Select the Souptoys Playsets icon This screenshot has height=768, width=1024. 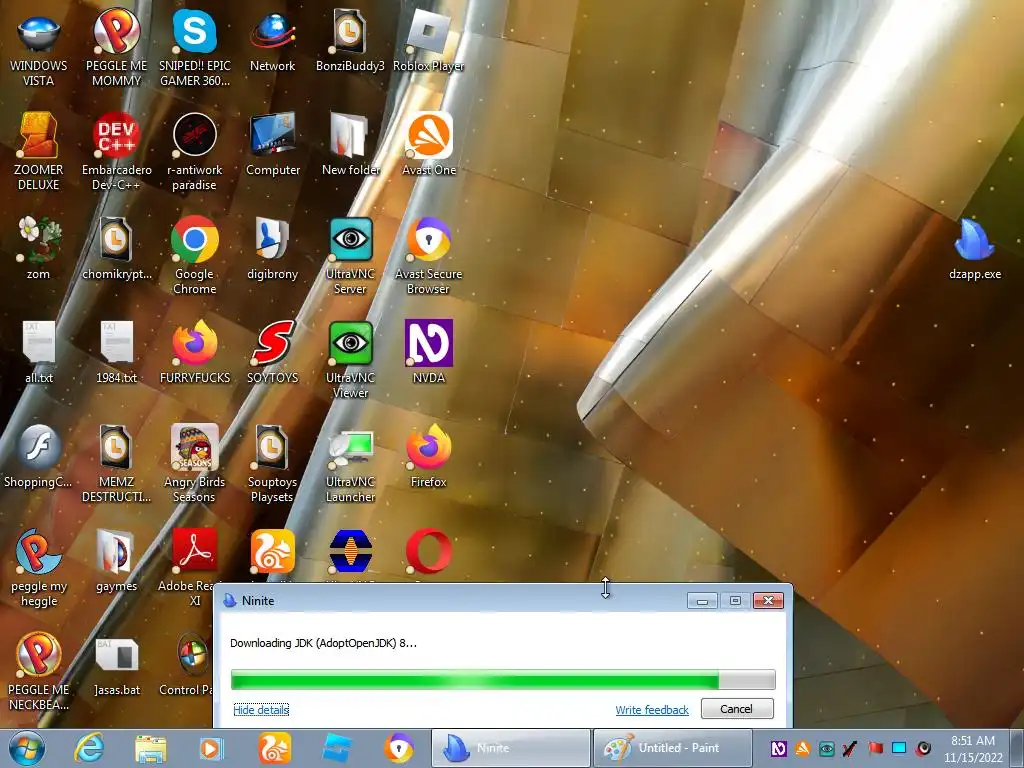[272, 463]
